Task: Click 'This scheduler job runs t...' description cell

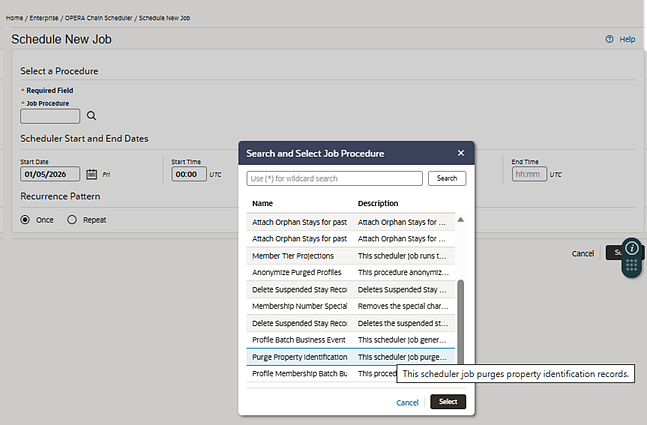Action: click(402, 256)
